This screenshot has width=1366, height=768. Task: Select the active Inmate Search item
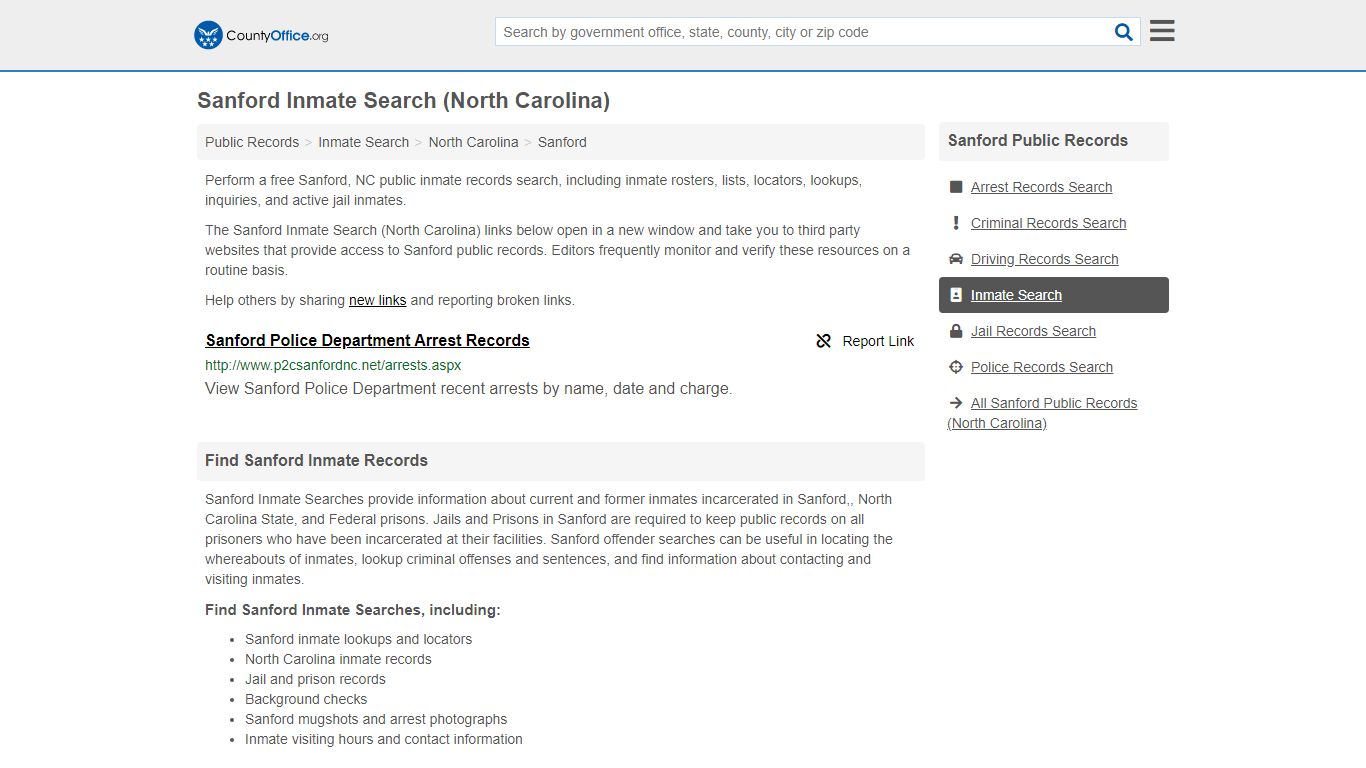tap(1054, 295)
